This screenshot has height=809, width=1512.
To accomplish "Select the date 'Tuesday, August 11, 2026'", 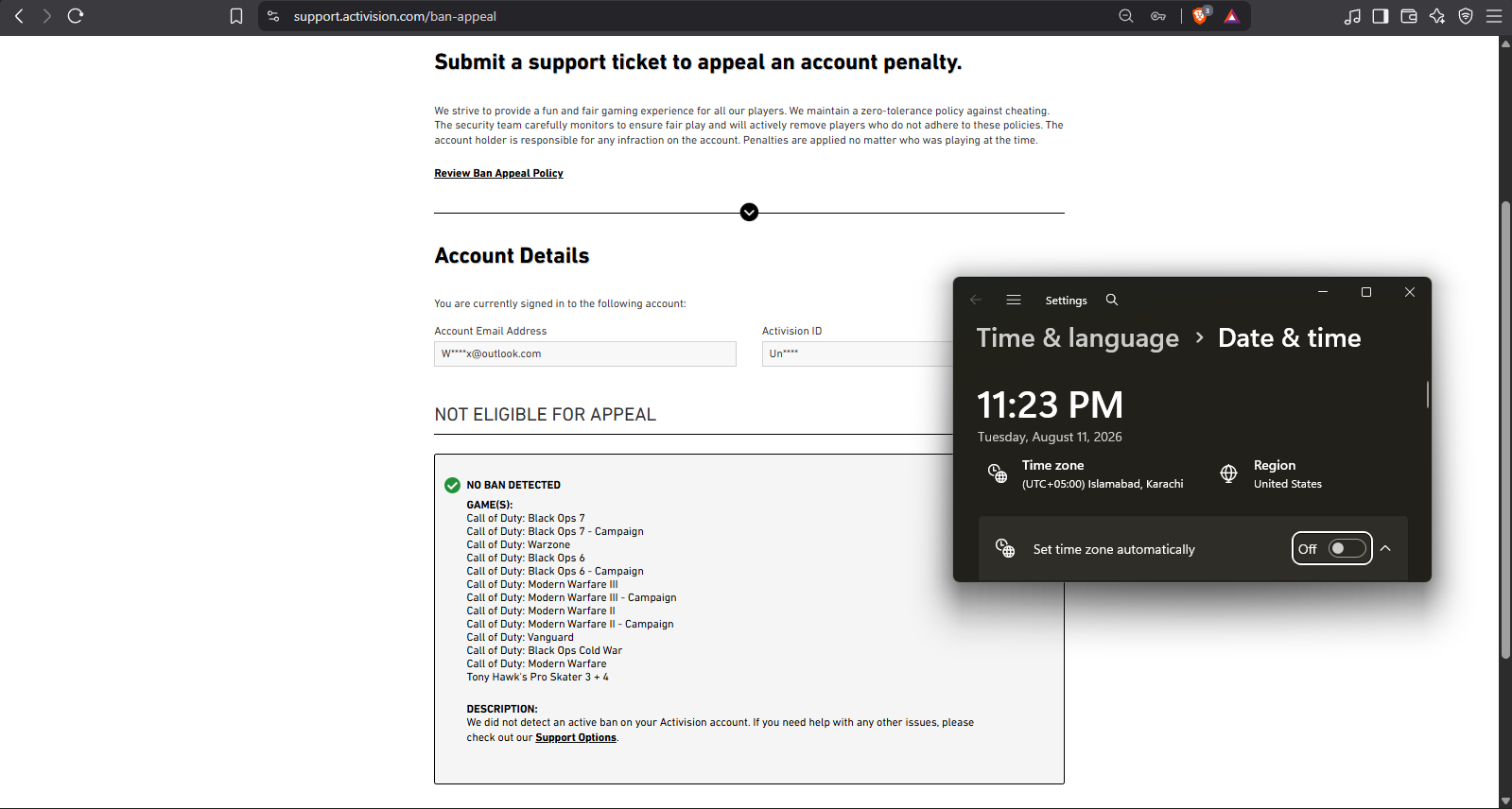I will click(x=1050, y=438).
